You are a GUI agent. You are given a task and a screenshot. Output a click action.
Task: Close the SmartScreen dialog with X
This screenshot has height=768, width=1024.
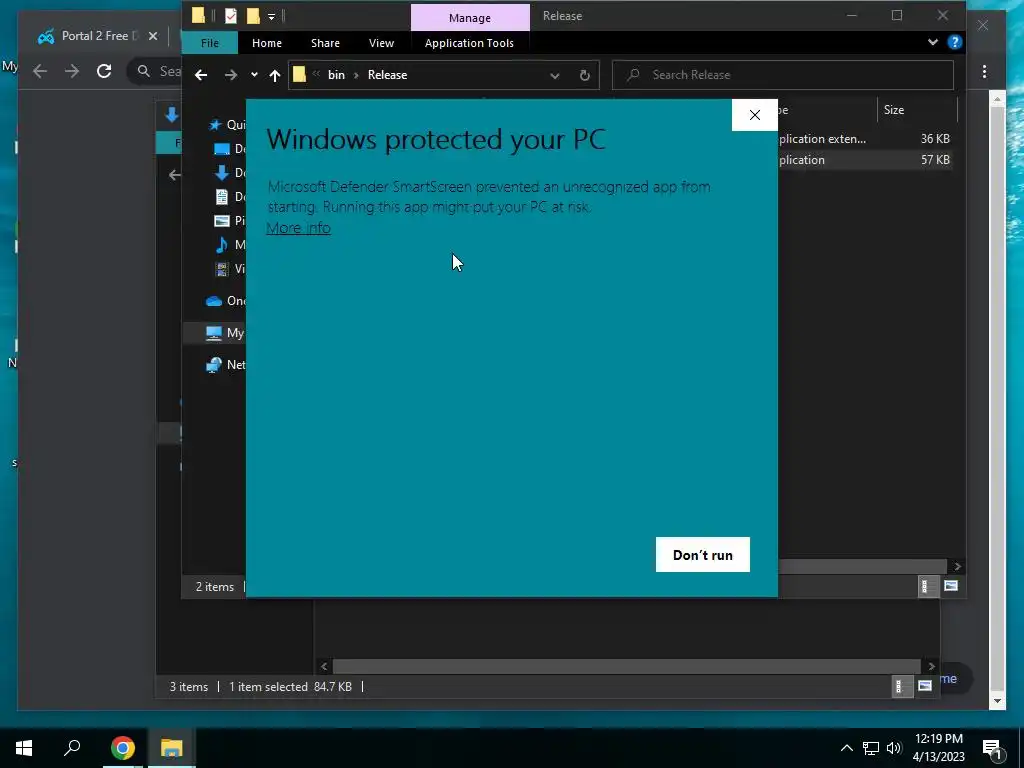pos(754,115)
